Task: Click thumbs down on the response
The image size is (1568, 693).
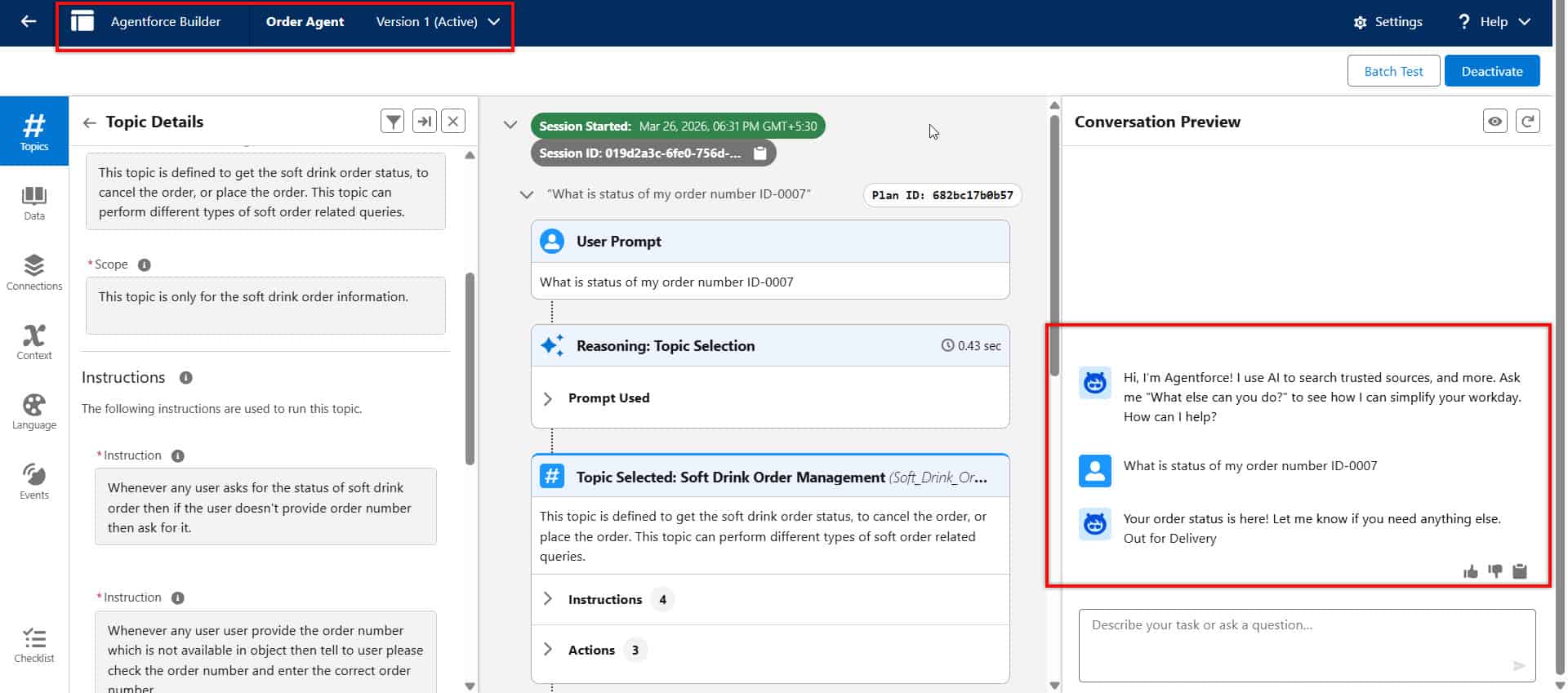Action: click(1495, 571)
